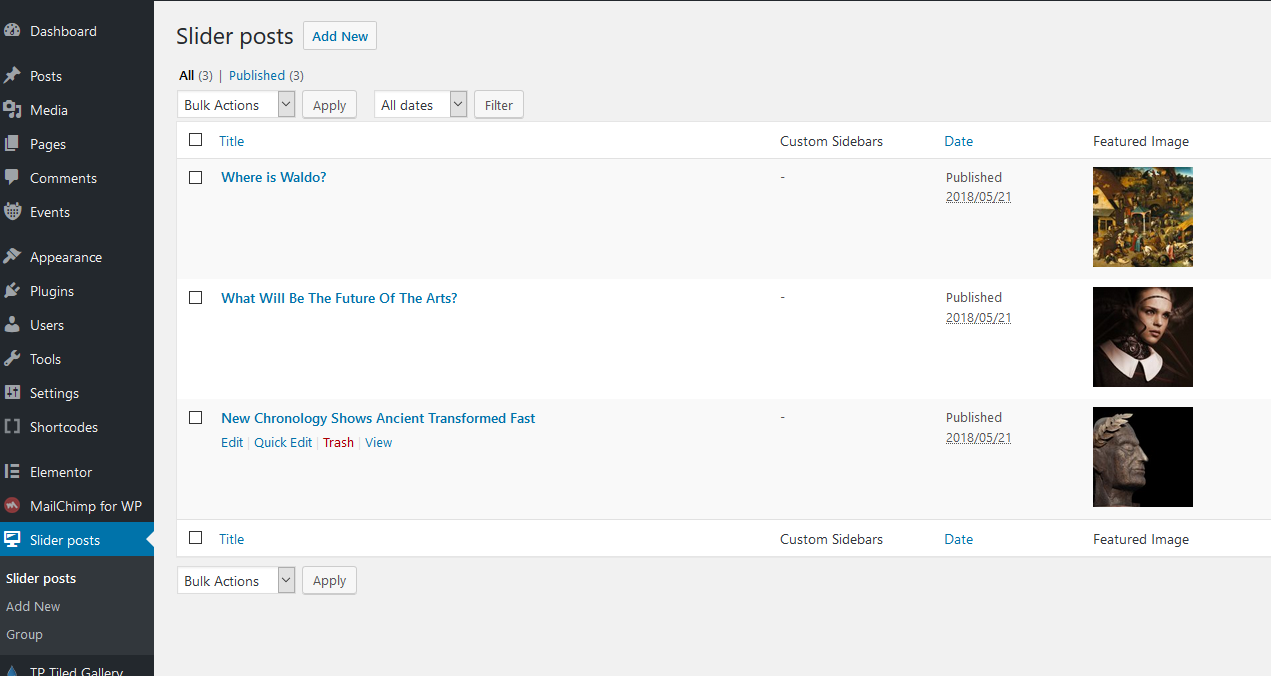
Task: Click the Posts pushpin icon
Action: (x=12, y=76)
